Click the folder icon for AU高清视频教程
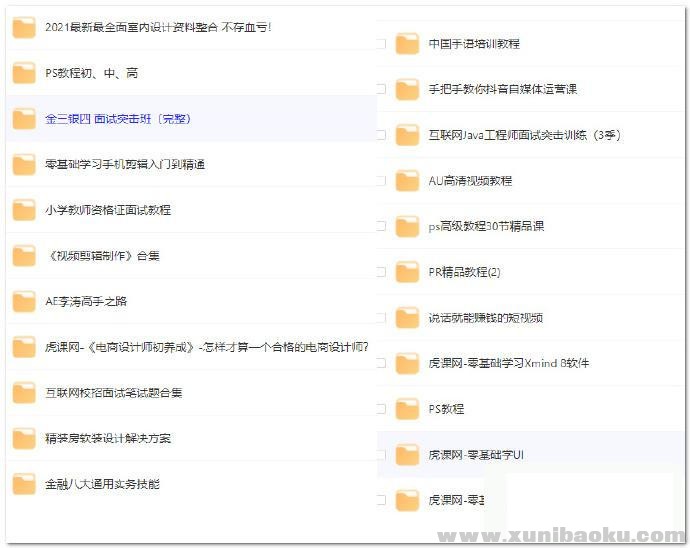690x548 pixels. click(x=407, y=181)
